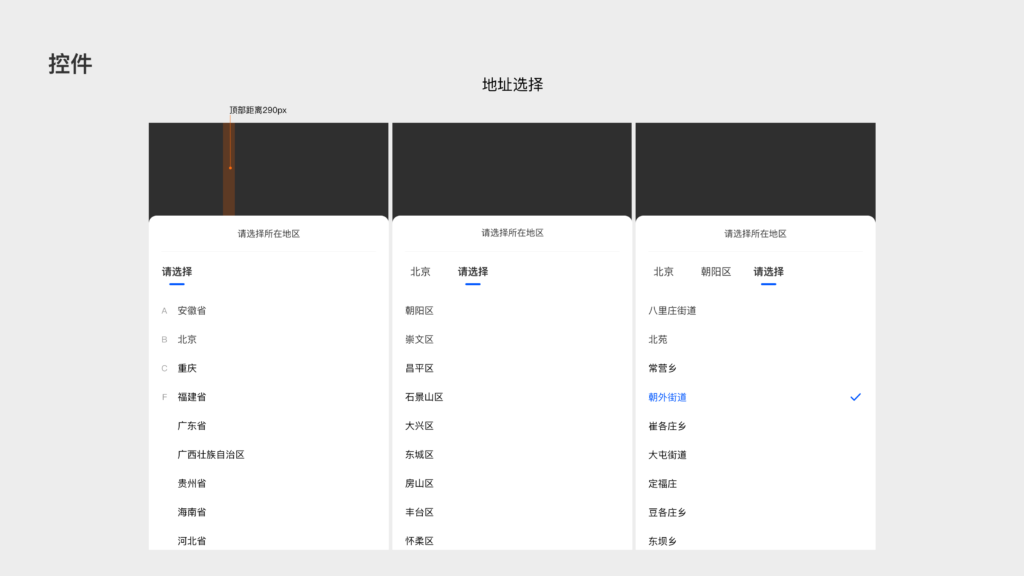Image resolution: width=1024 pixels, height=576 pixels.
Task: Select the highlighted 朝外街道 option
Action: coord(667,397)
